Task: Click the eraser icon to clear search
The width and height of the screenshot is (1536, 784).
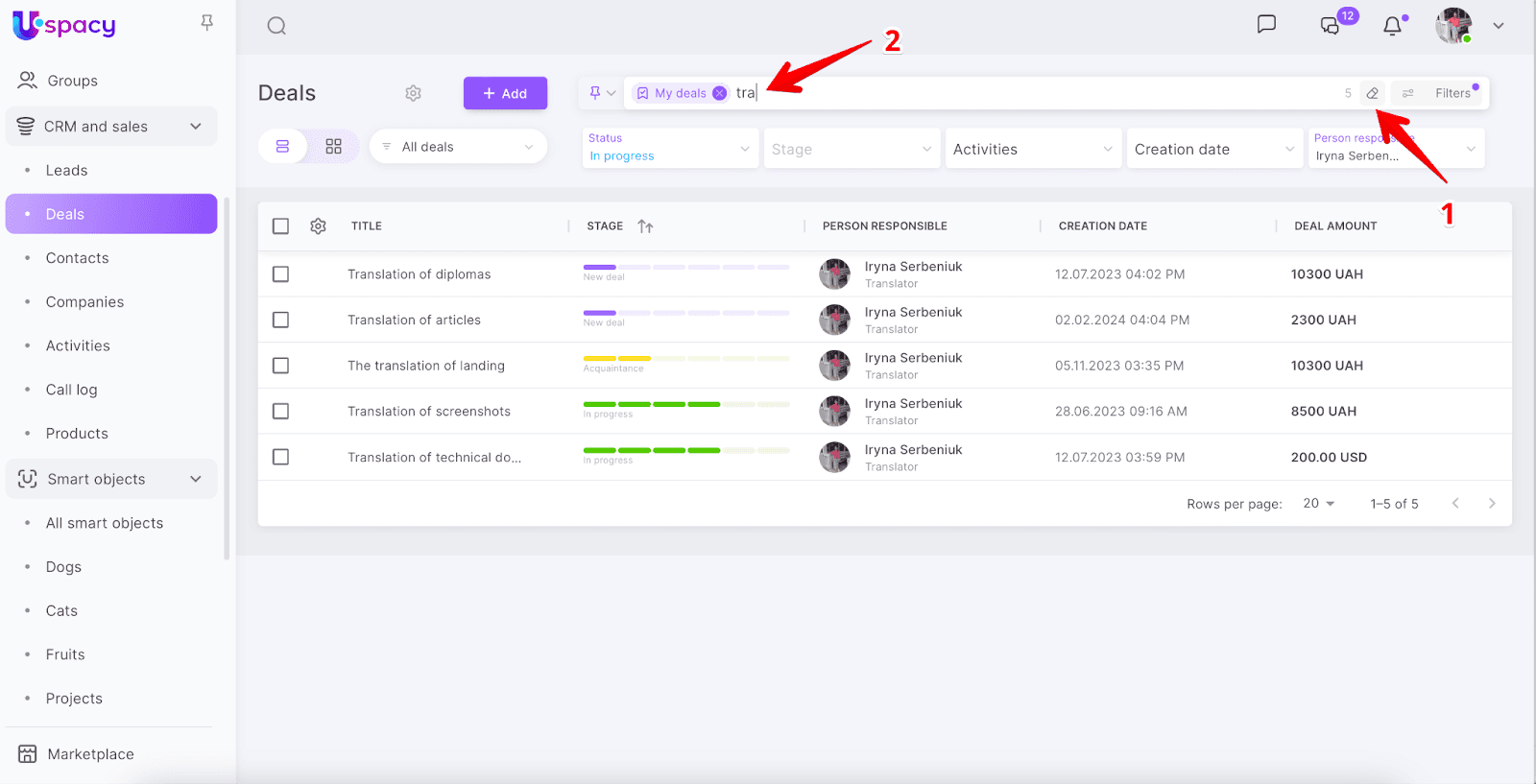Action: (x=1373, y=93)
